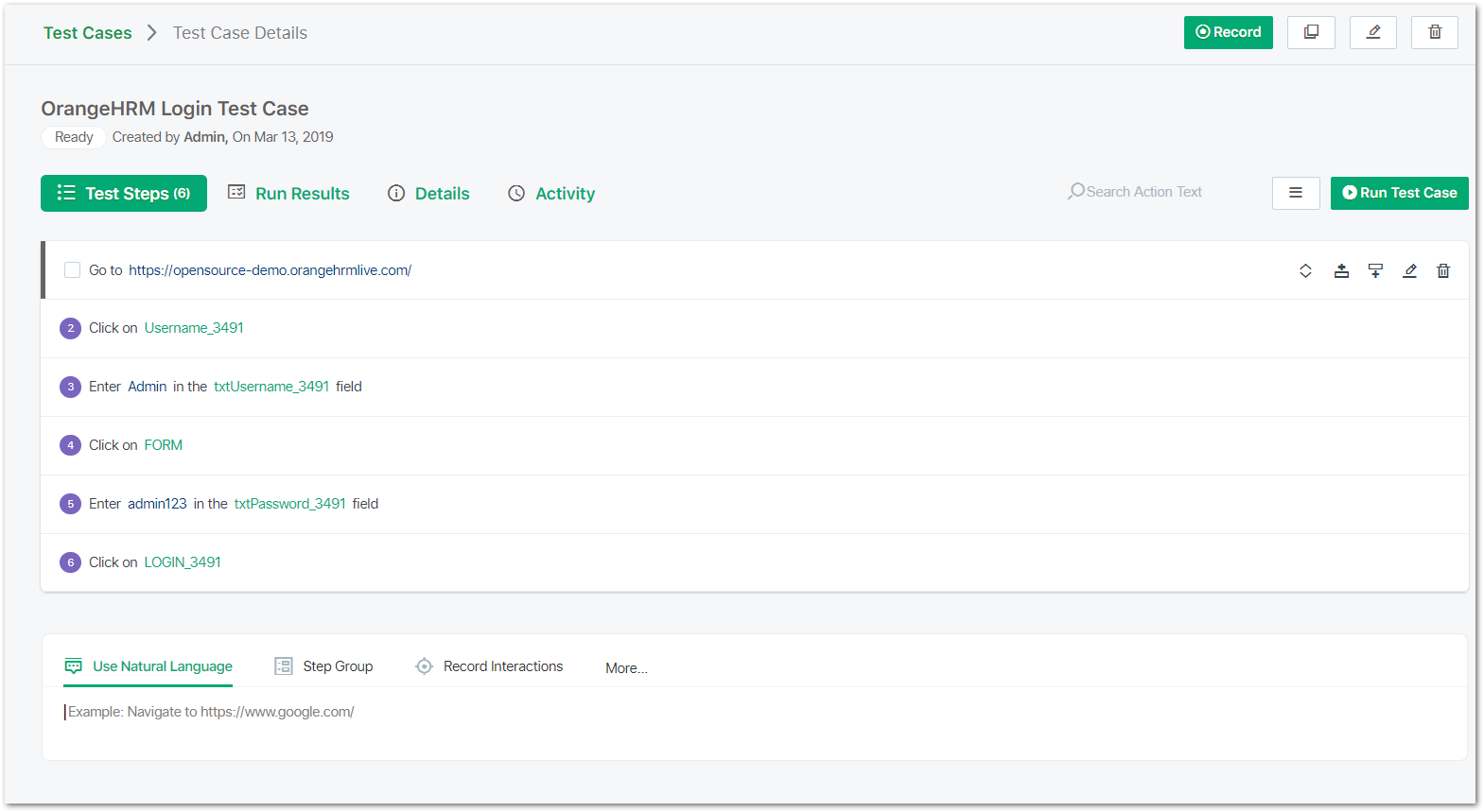Click the add step below icon
This screenshot has height=812, width=1484.
pos(1375,270)
